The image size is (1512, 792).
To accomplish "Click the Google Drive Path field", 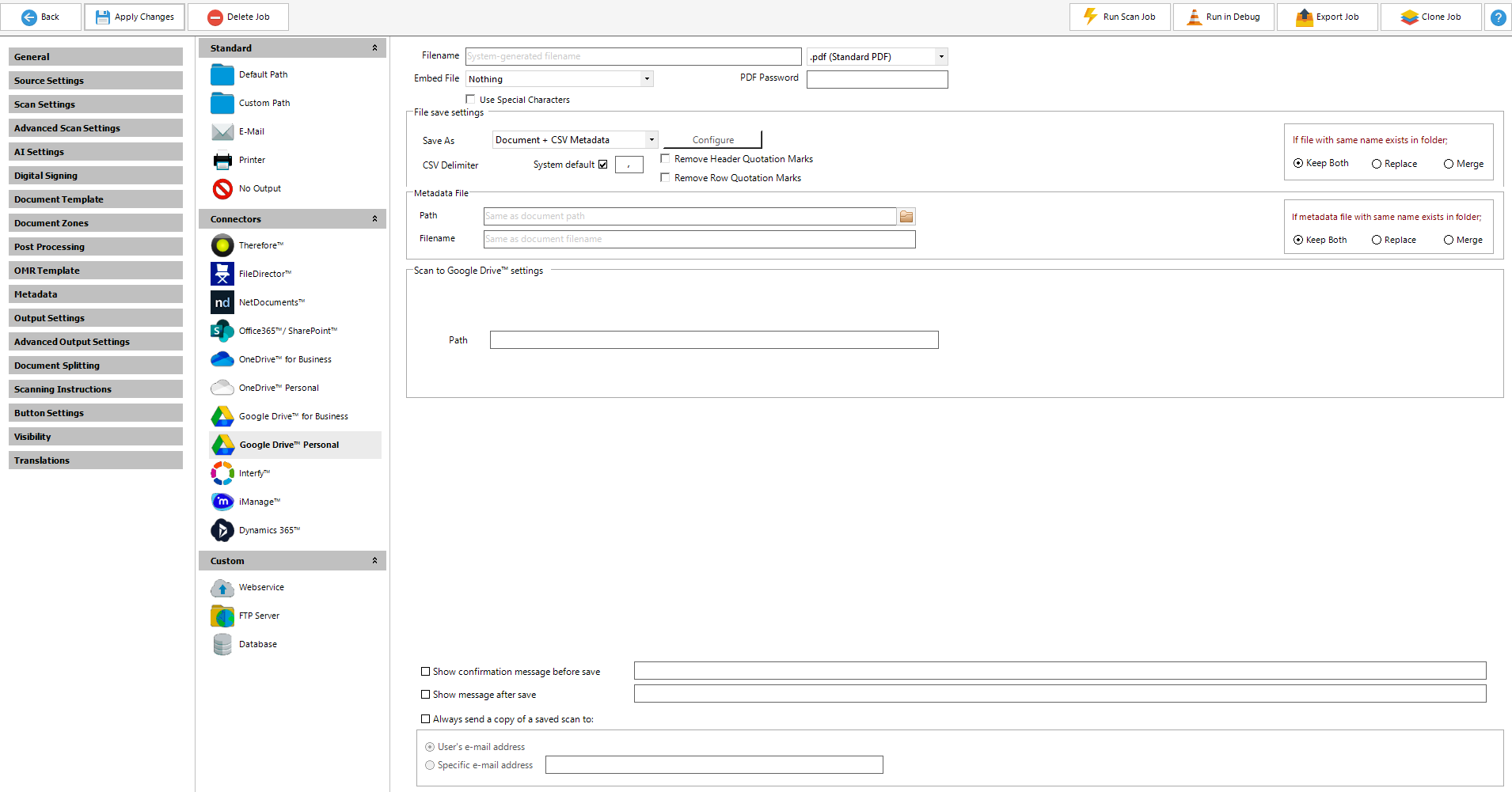I will coord(713,340).
